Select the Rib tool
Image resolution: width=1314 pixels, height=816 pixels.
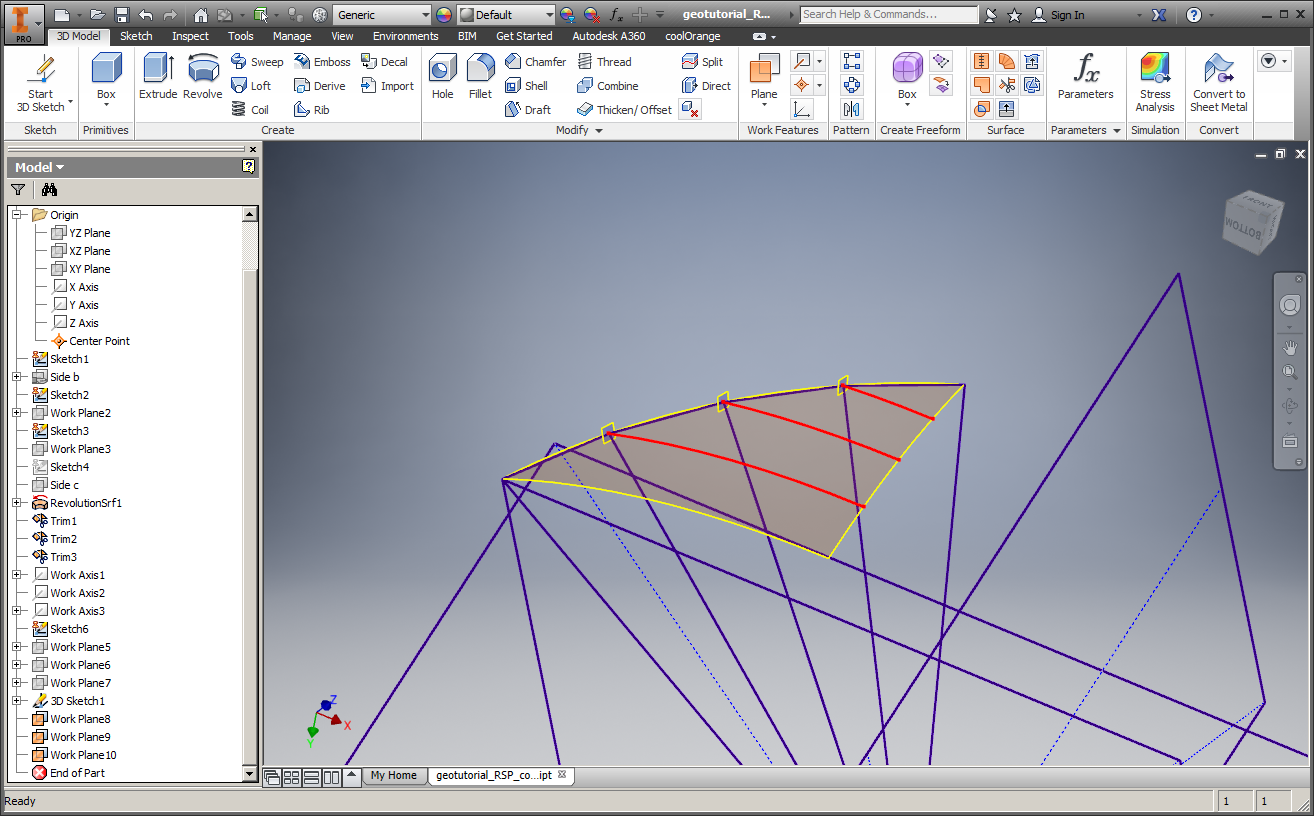tap(312, 110)
